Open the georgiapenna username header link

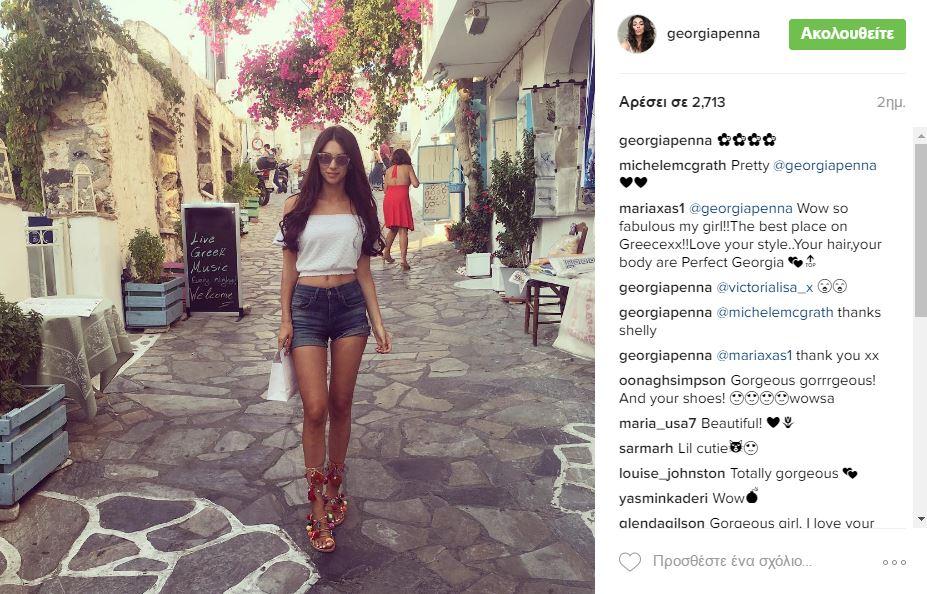pos(713,34)
